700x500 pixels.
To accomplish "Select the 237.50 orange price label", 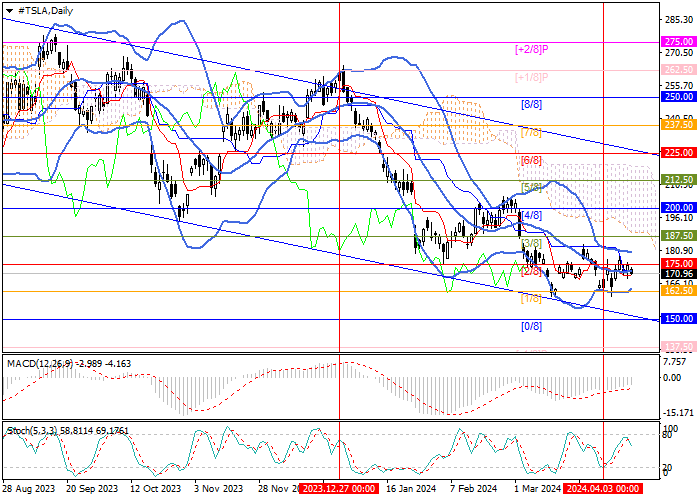I will coord(679,125).
